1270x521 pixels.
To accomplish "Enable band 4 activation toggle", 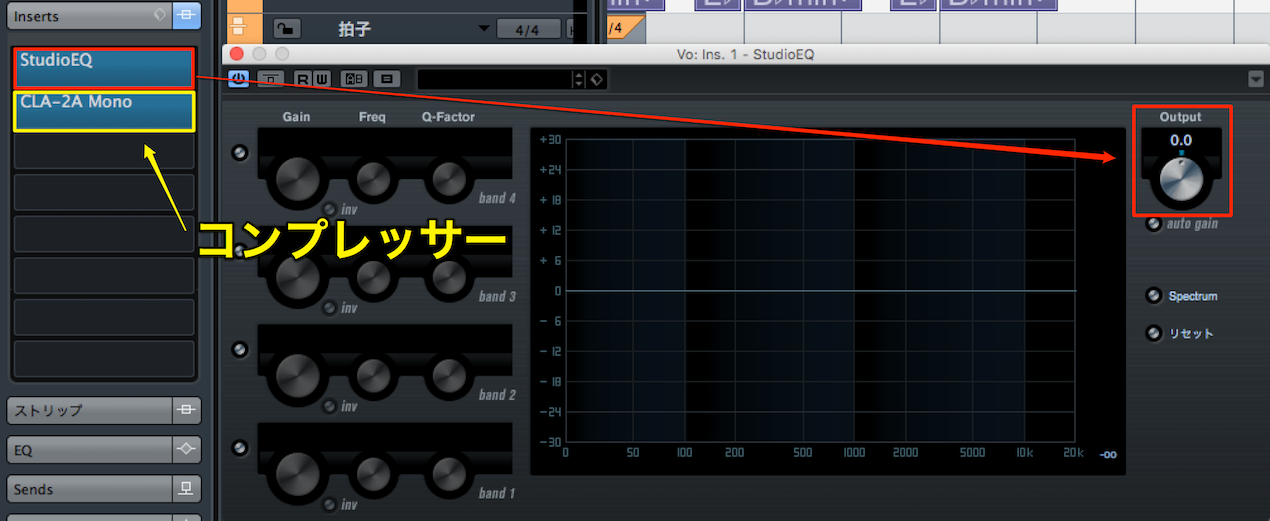I will coord(239,152).
